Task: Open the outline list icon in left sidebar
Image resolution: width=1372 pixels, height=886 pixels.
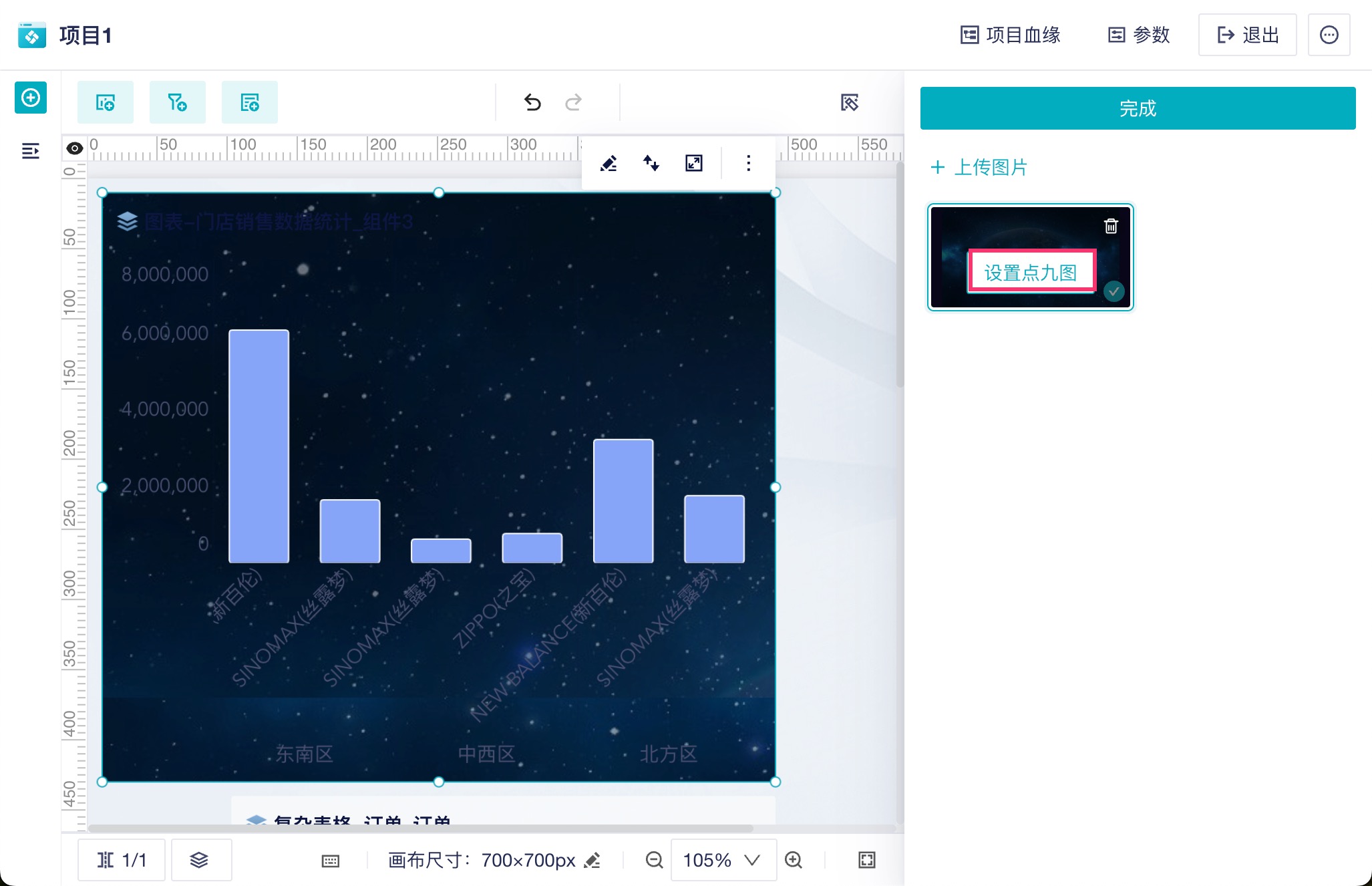Action: tap(31, 151)
